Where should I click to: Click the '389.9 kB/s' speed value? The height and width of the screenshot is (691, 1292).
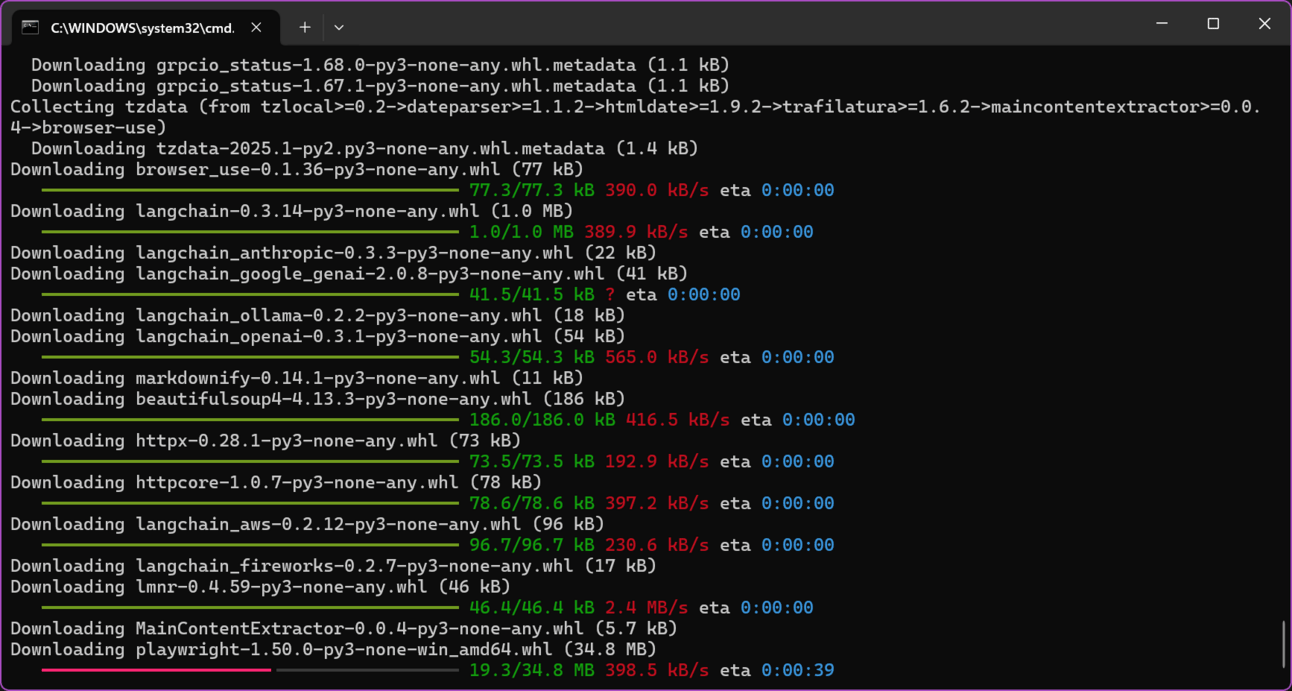pyautogui.click(x=636, y=232)
